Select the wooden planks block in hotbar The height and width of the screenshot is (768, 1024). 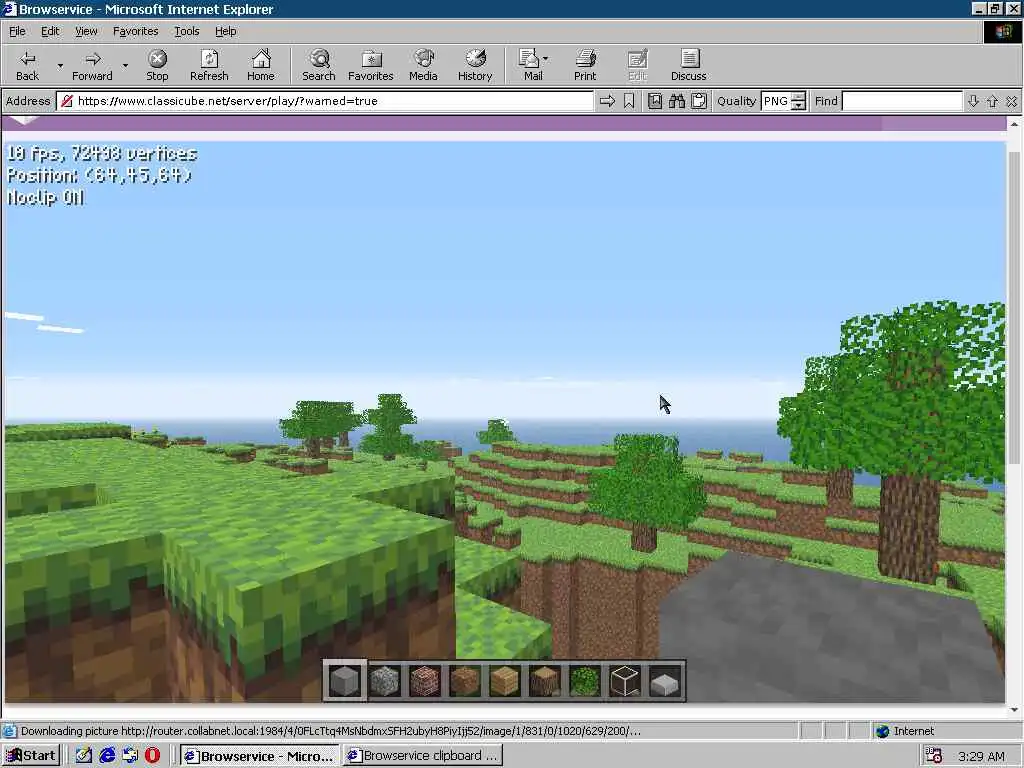click(x=505, y=680)
